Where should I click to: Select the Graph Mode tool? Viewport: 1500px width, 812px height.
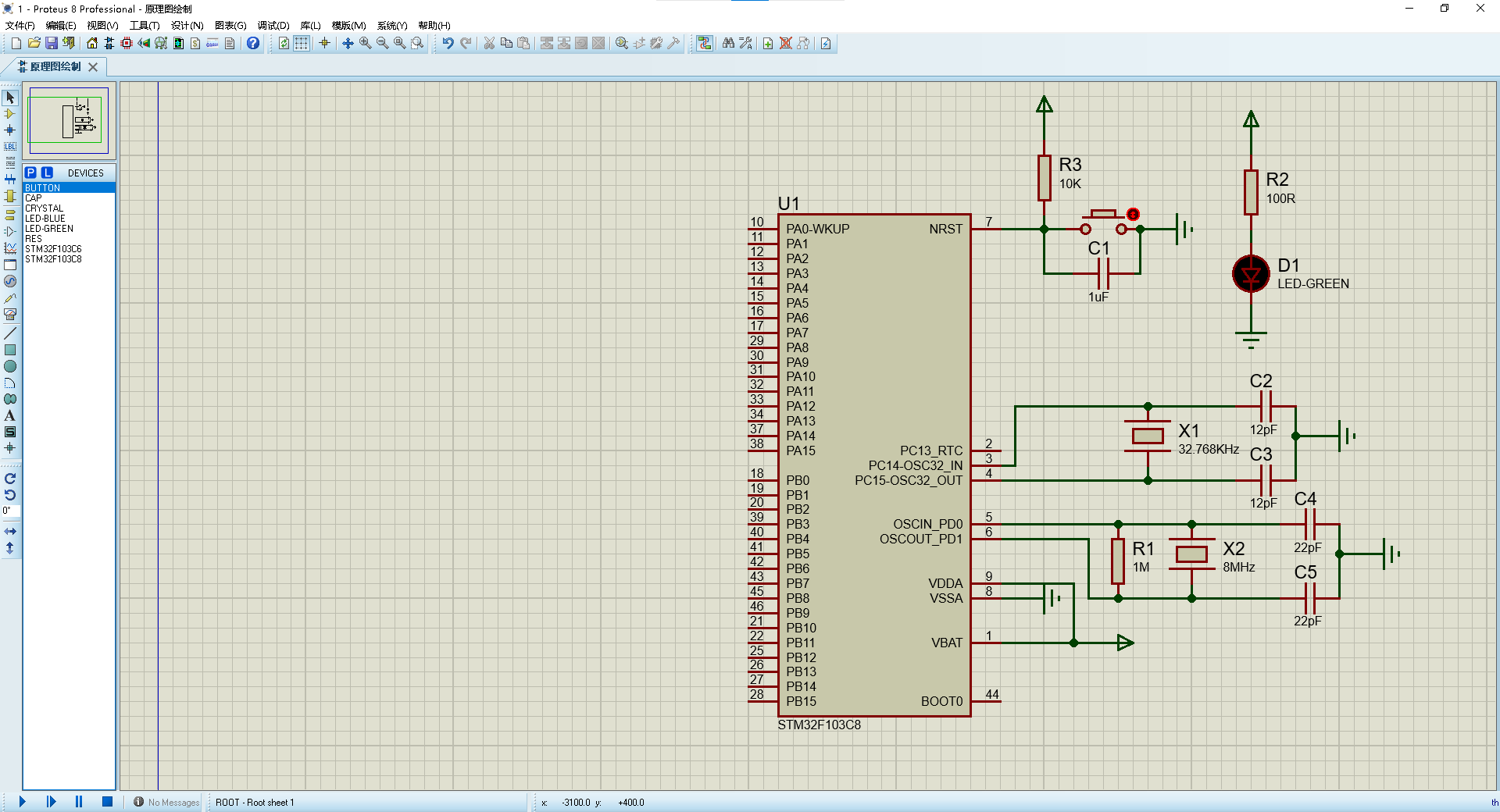click(10, 248)
